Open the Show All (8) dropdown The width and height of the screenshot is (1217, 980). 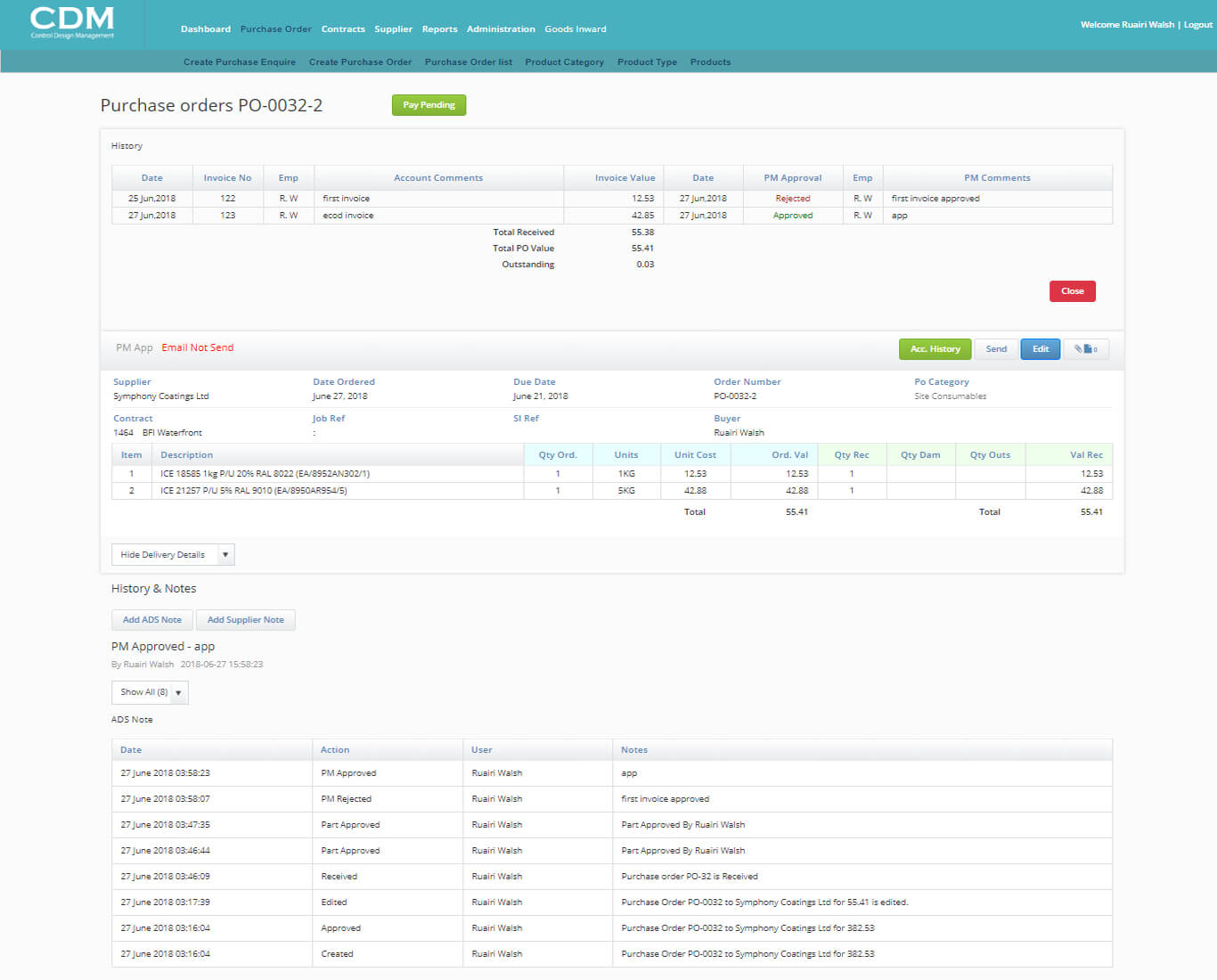click(178, 692)
